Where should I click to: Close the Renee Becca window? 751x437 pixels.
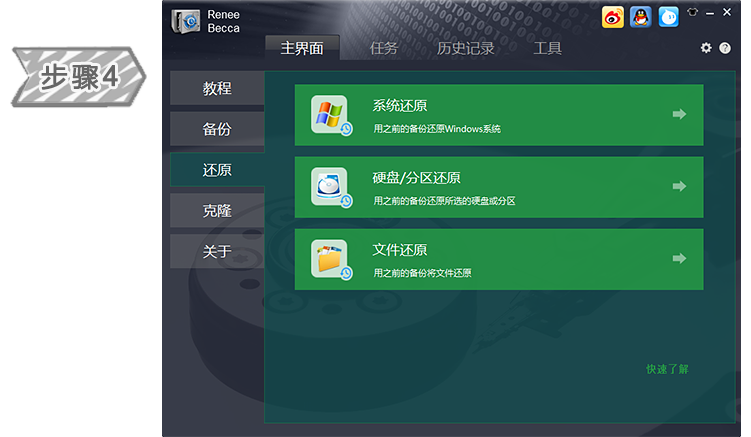(727, 12)
